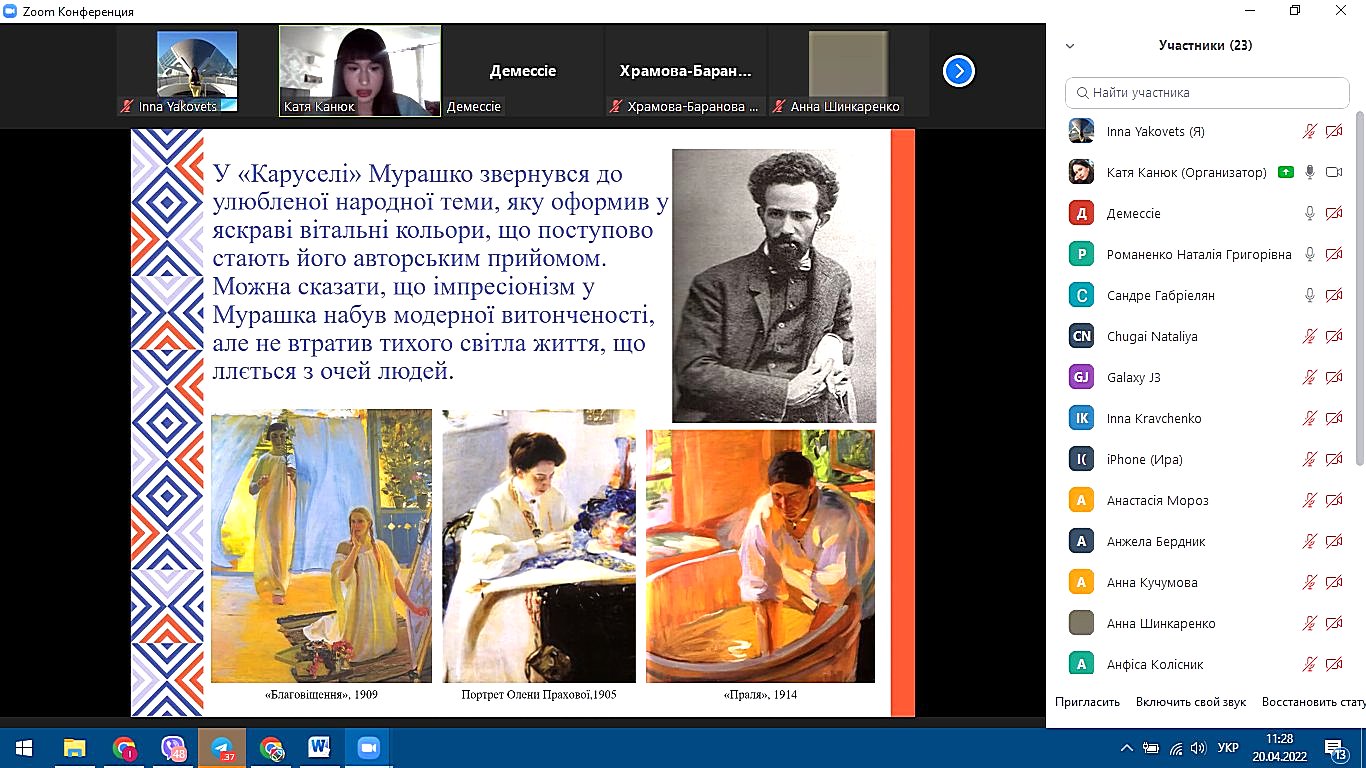Click the Праля 1914 painting on slide

[760, 556]
